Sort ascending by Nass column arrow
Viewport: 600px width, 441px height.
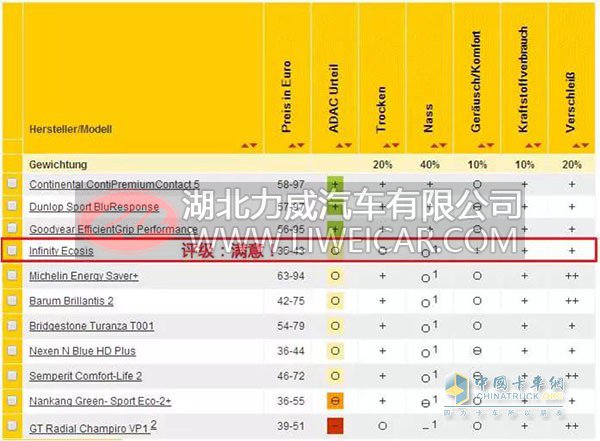pyautogui.click(x=434, y=145)
